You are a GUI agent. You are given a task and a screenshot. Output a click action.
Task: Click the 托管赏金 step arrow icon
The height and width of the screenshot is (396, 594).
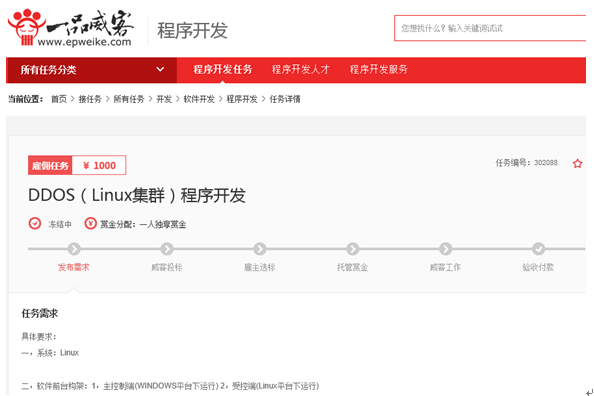tap(353, 249)
